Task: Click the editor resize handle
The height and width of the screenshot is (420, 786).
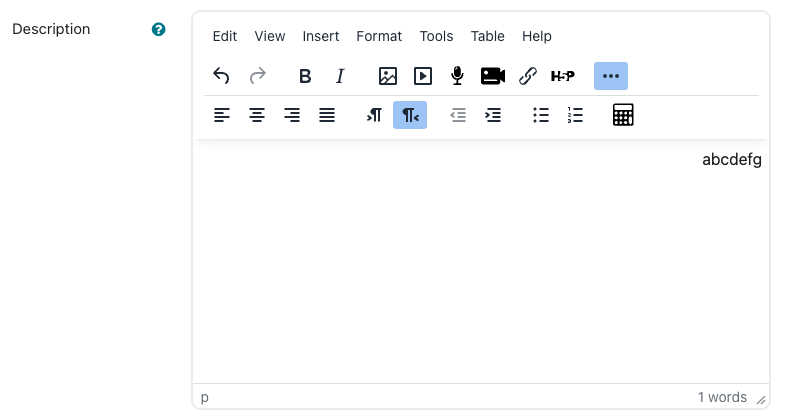Action: tap(761, 399)
